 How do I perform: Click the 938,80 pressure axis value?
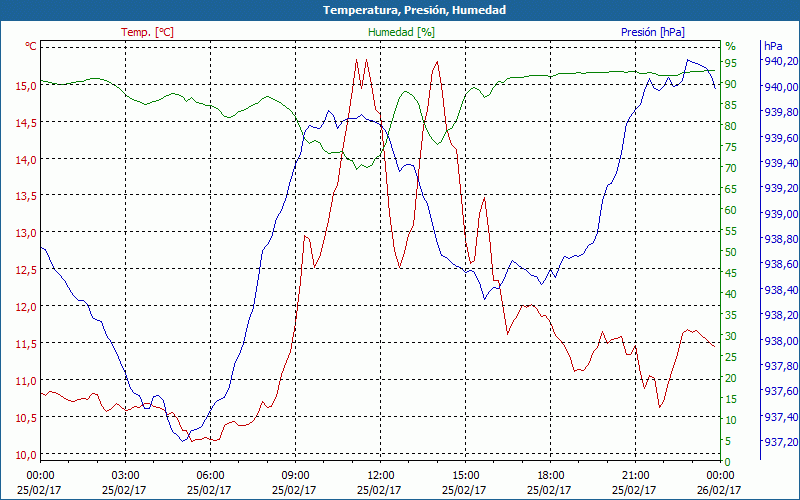click(x=779, y=239)
